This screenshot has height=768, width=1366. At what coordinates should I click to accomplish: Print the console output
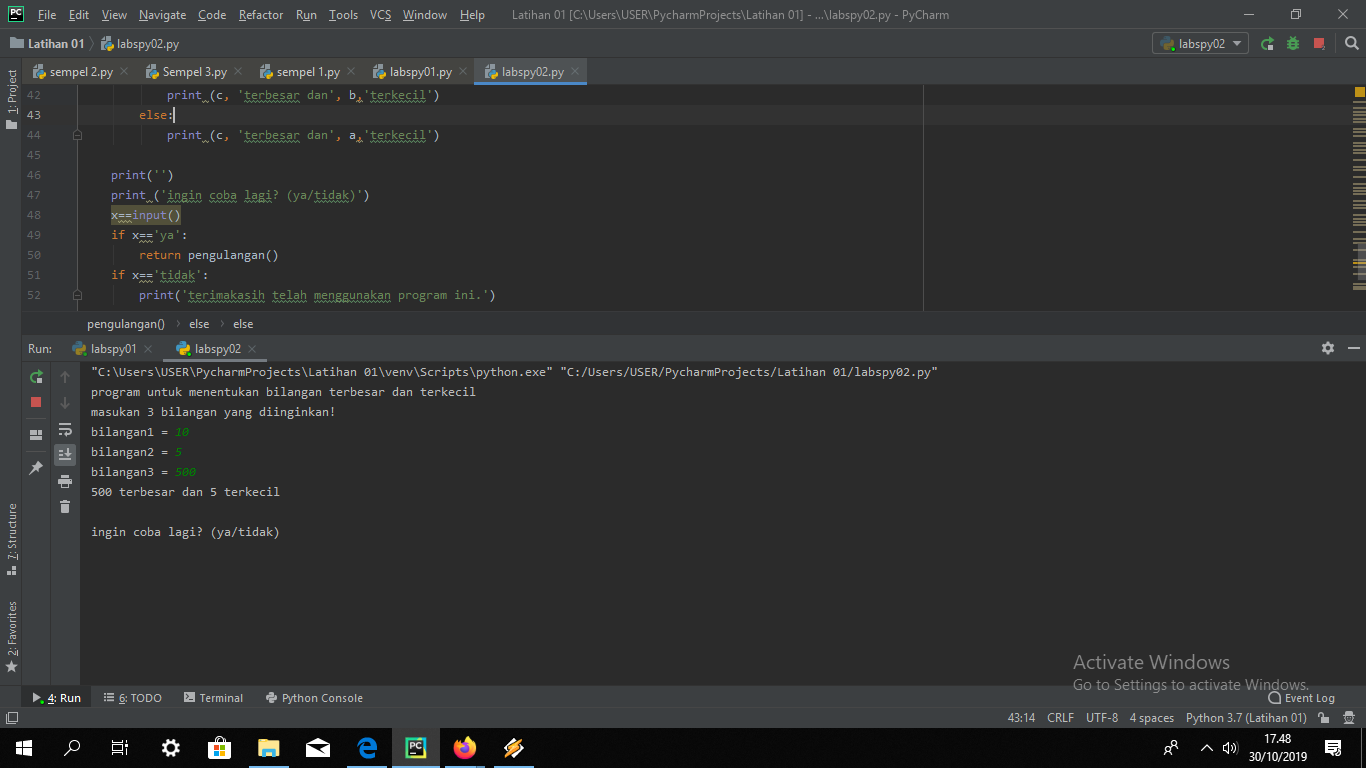coord(65,480)
